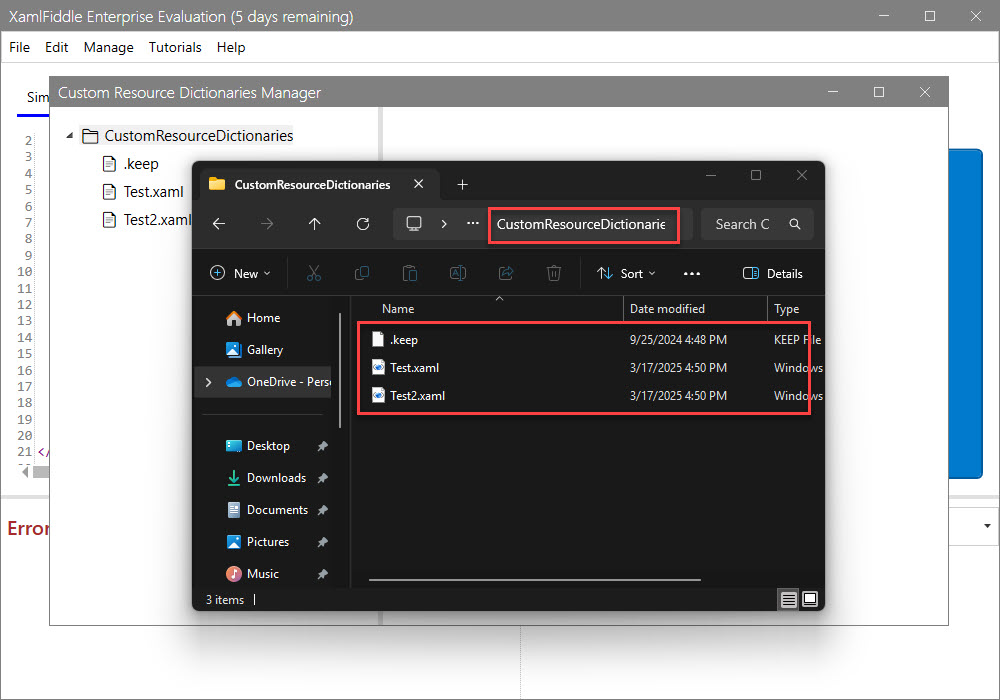The image size is (1000, 700).
Task: Unpin Documents using its pin icon
Action: [323, 510]
